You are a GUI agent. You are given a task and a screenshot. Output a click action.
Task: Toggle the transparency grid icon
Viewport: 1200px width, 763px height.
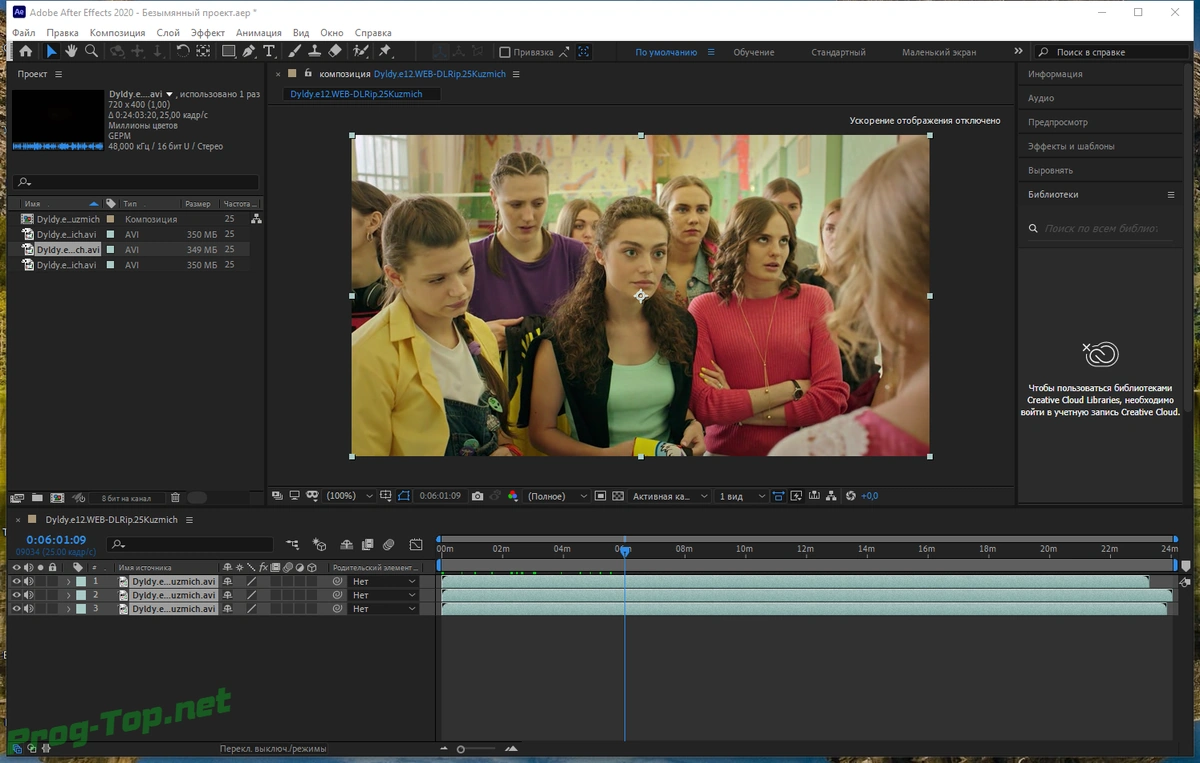click(618, 496)
